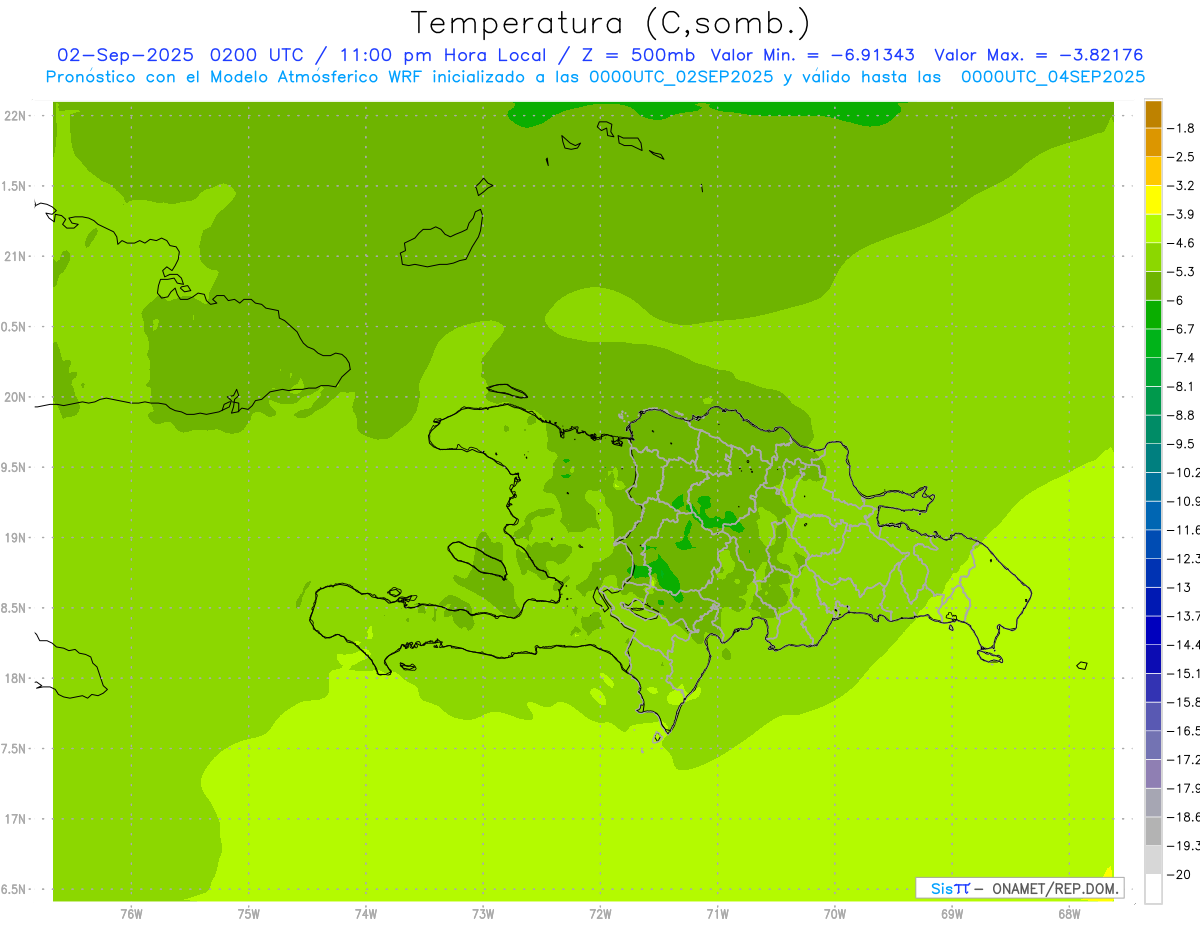
Task: Click the 21N latitude axis label
Action: [x=17, y=257]
